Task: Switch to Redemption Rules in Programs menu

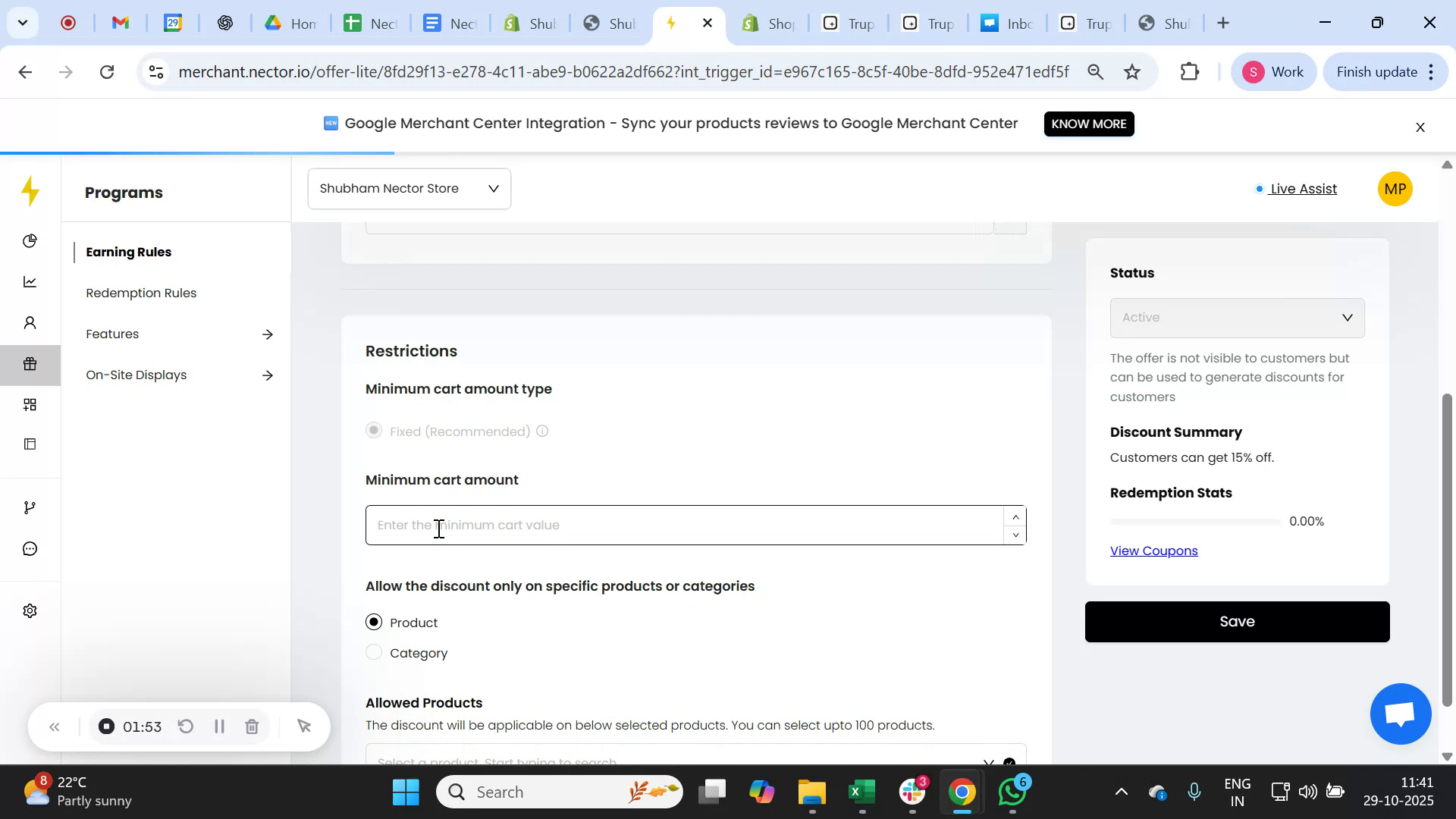Action: [x=141, y=292]
